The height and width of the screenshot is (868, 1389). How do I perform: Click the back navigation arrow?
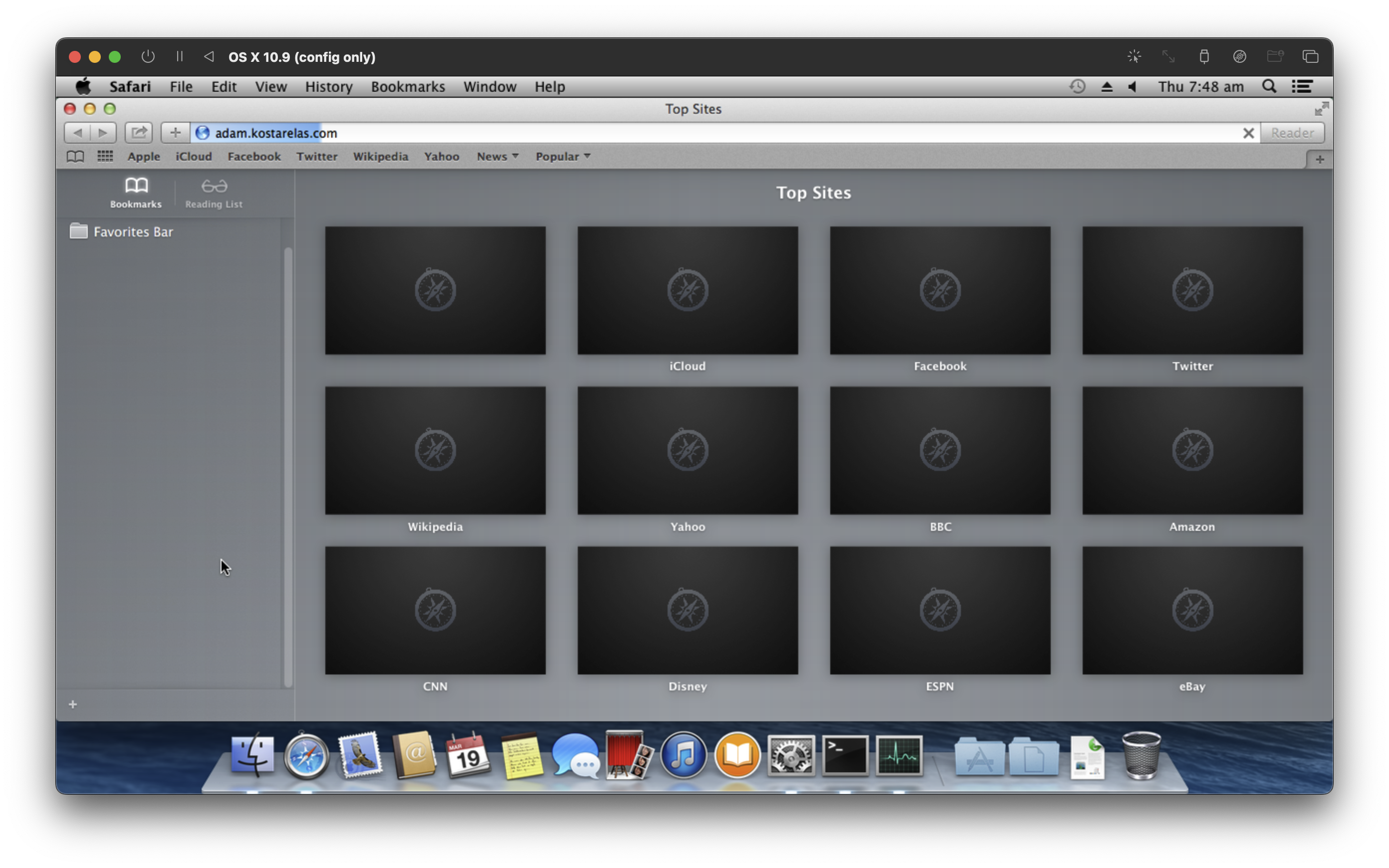click(78, 133)
